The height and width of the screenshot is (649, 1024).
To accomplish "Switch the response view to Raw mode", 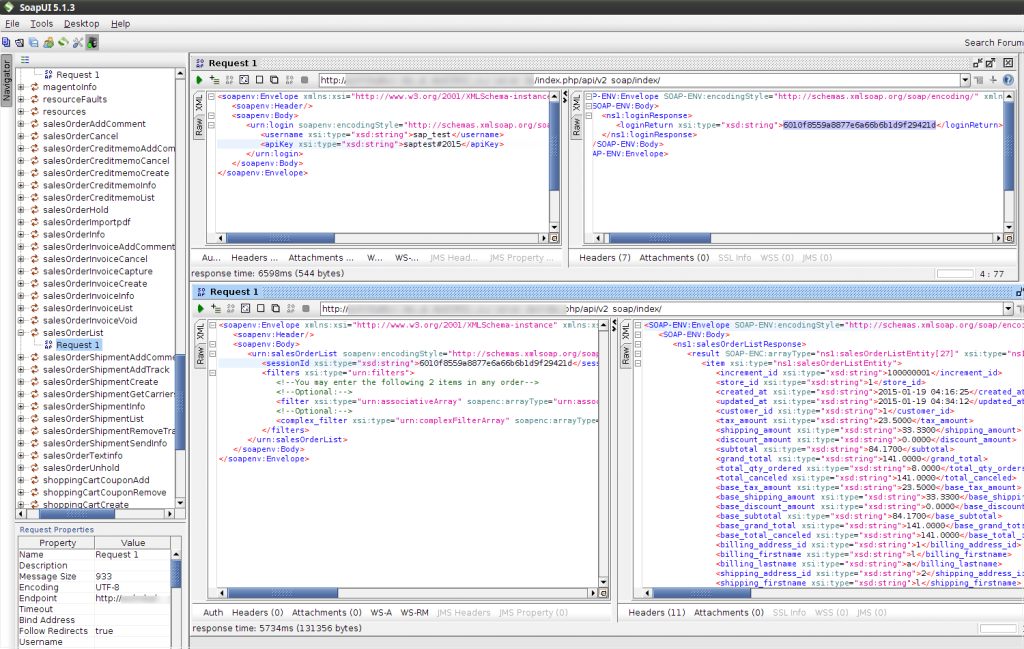I will pyautogui.click(x=578, y=127).
